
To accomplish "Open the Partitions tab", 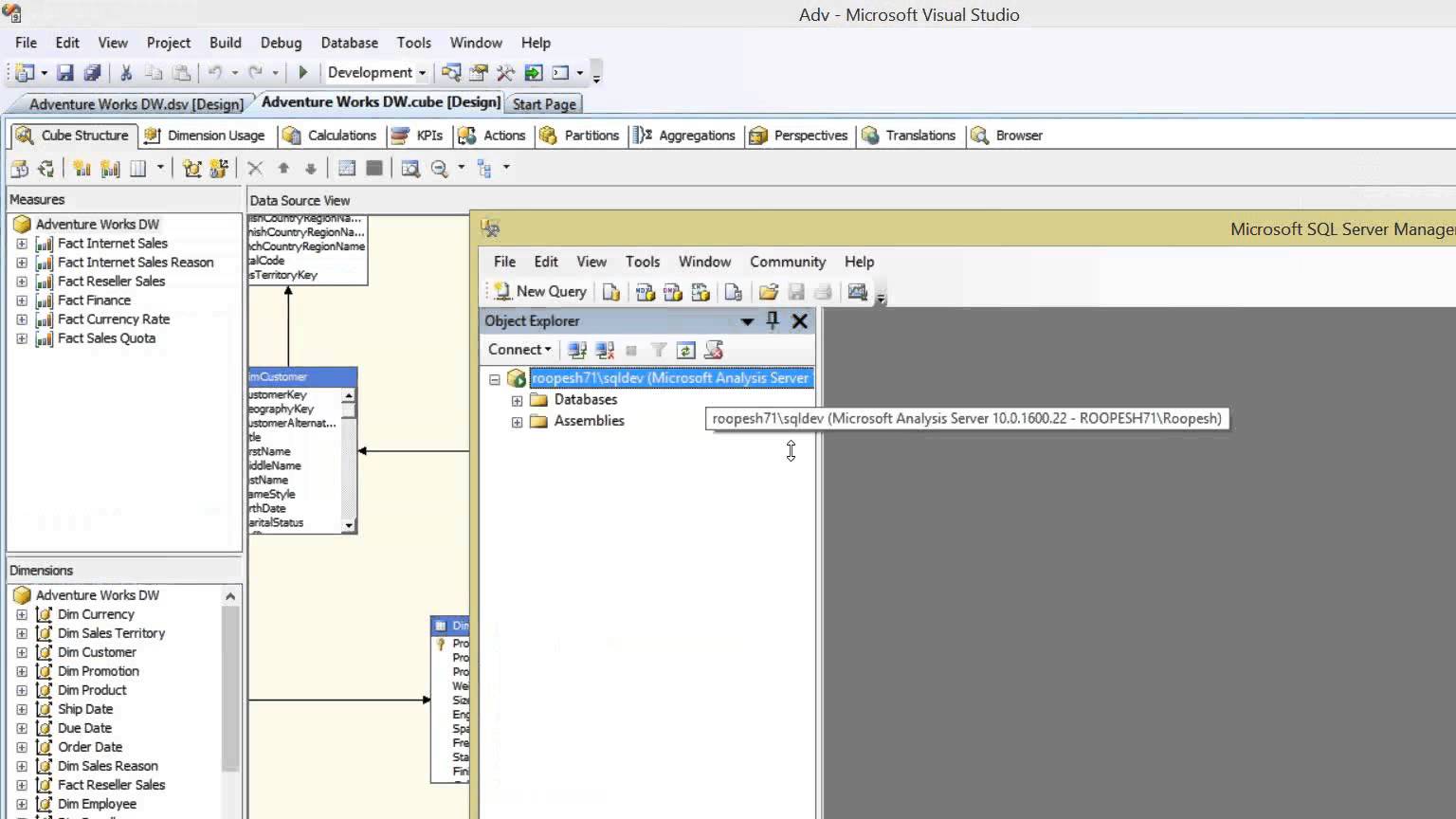I will (579, 136).
